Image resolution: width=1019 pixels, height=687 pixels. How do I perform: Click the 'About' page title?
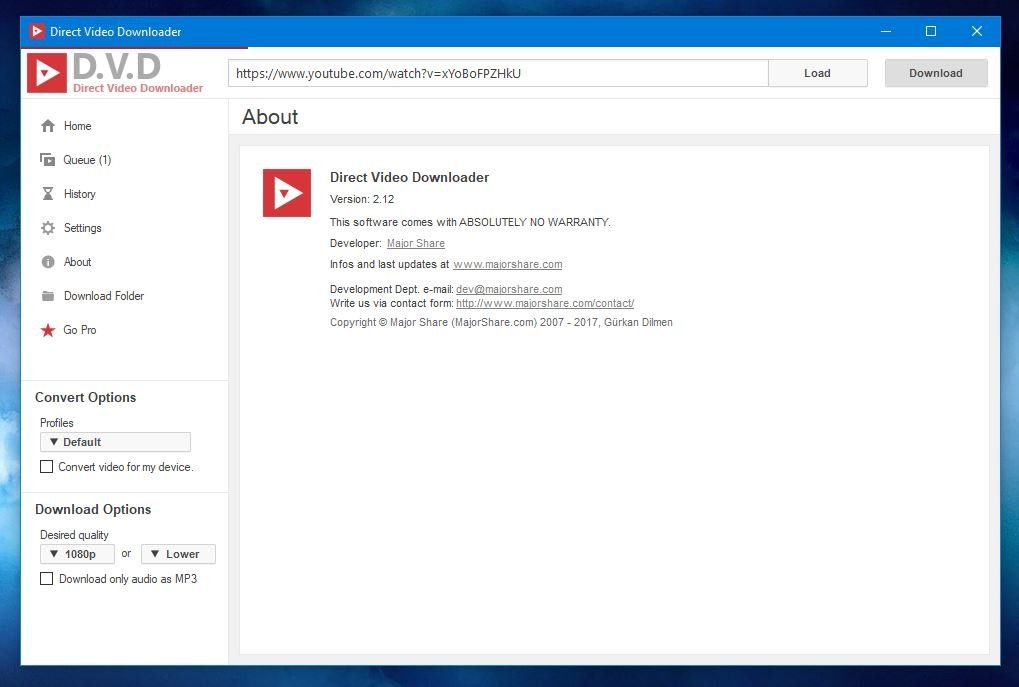coord(270,117)
